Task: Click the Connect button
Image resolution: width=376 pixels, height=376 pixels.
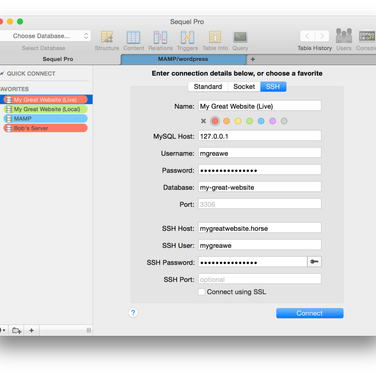Action: click(310, 313)
